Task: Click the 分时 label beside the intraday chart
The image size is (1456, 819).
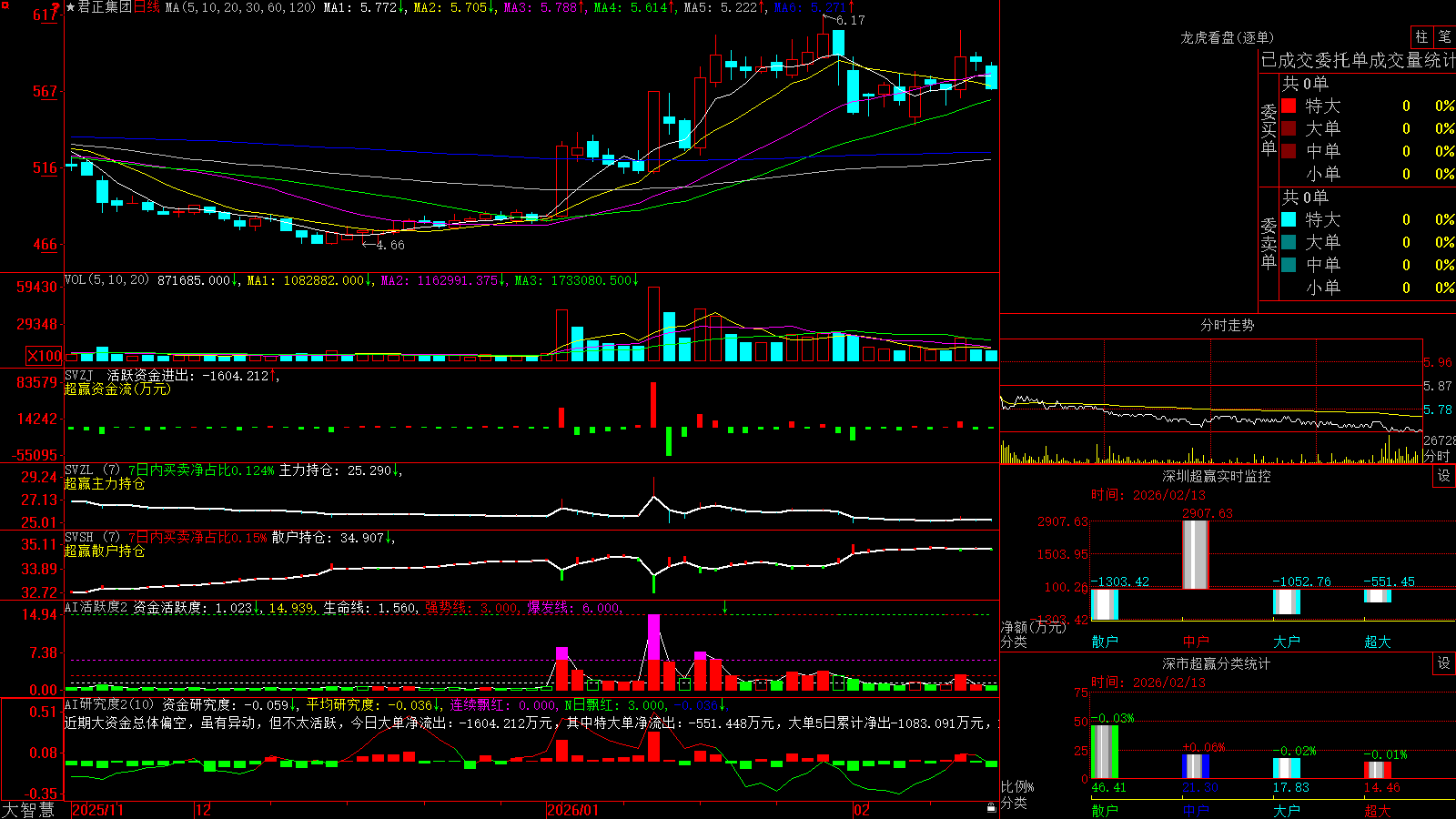Action: point(1437,456)
